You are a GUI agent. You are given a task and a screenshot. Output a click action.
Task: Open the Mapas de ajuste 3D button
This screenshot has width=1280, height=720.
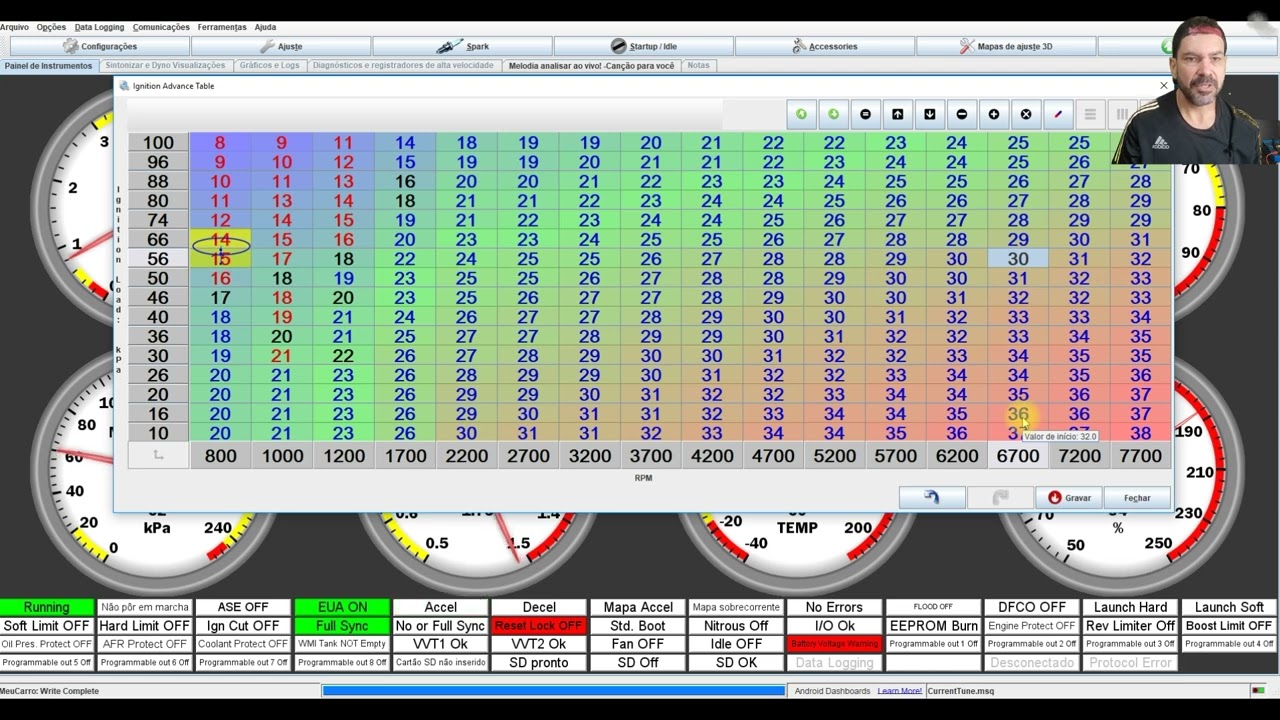(1006, 46)
